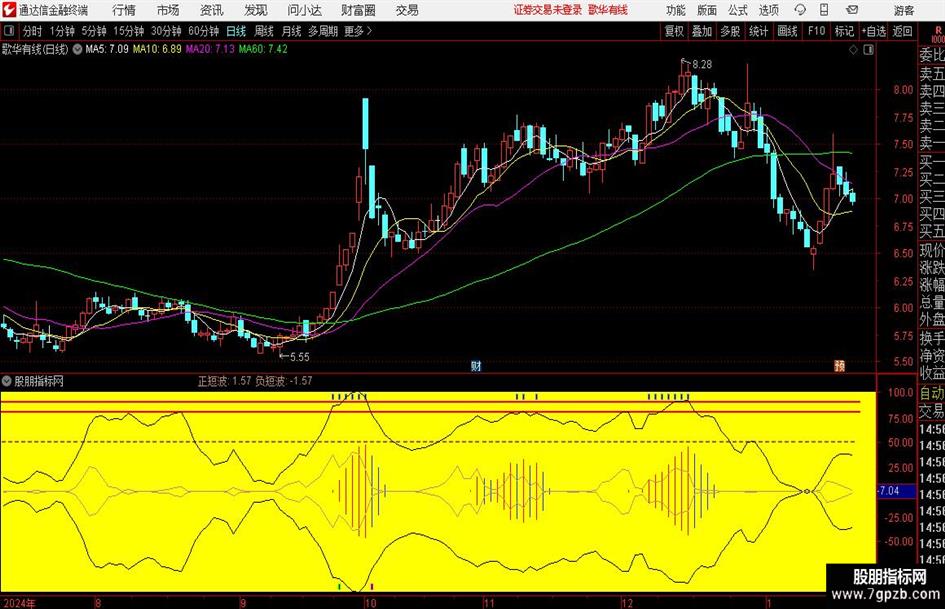Click the 叠加 overlay button
This screenshot has width=945, height=609.
[x=702, y=31]
